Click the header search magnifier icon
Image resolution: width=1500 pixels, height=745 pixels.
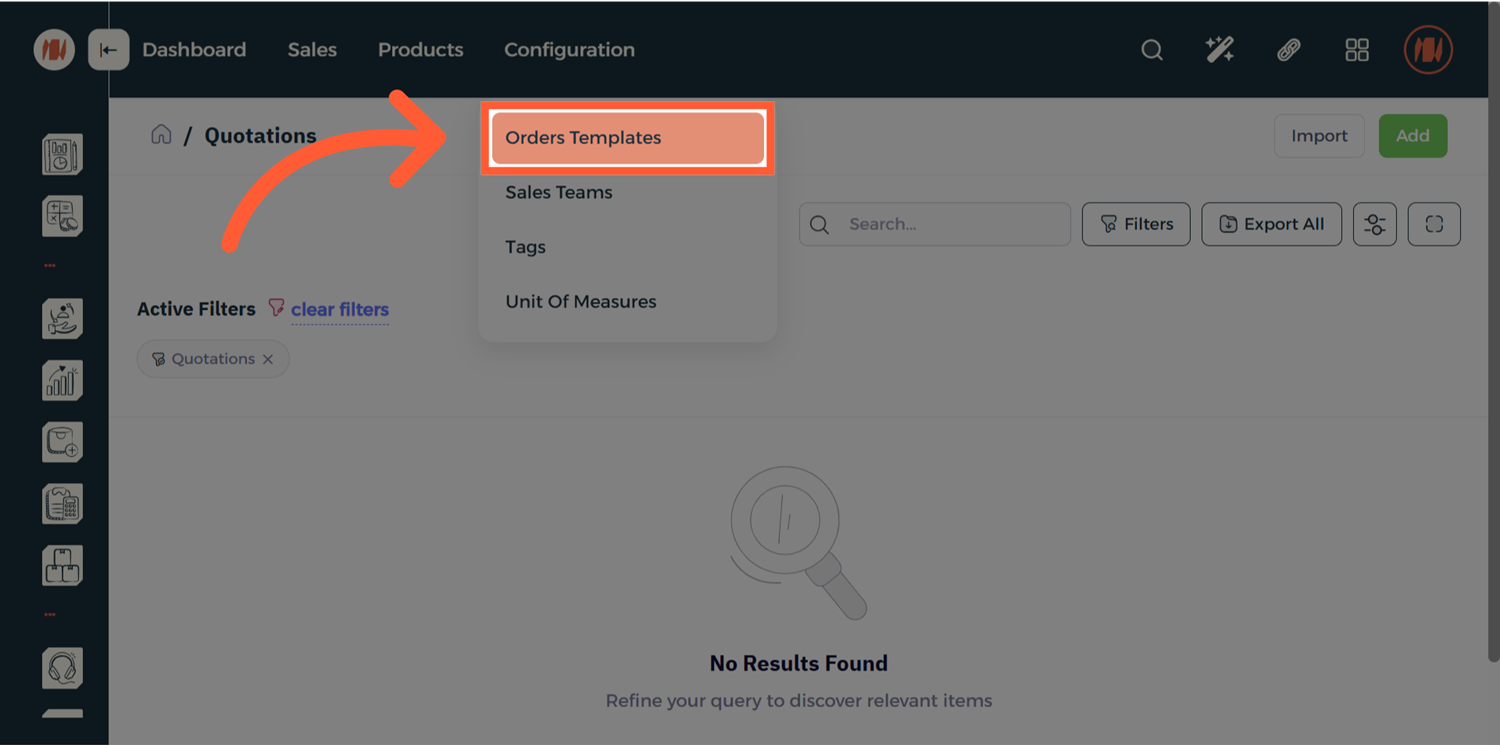[1152, 50]
